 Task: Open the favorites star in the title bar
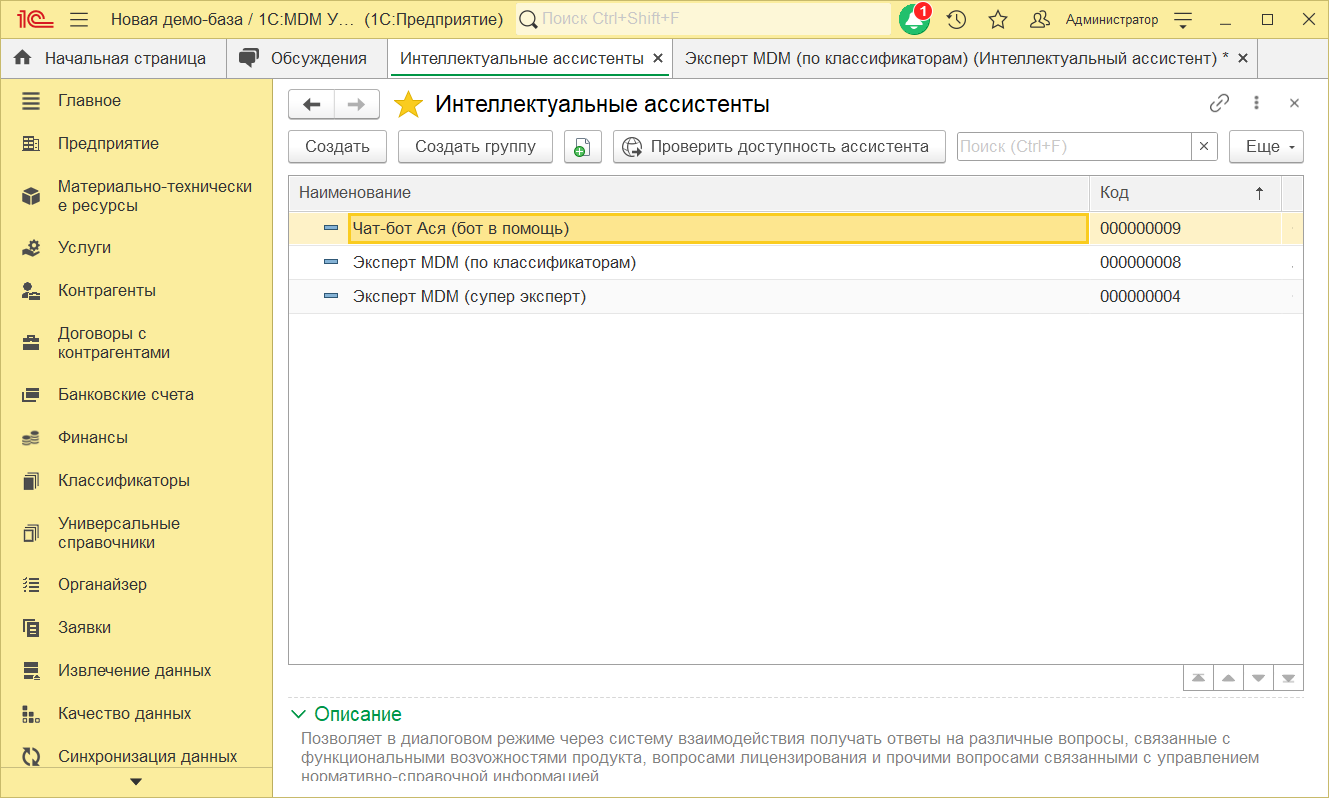click(997, 19)
